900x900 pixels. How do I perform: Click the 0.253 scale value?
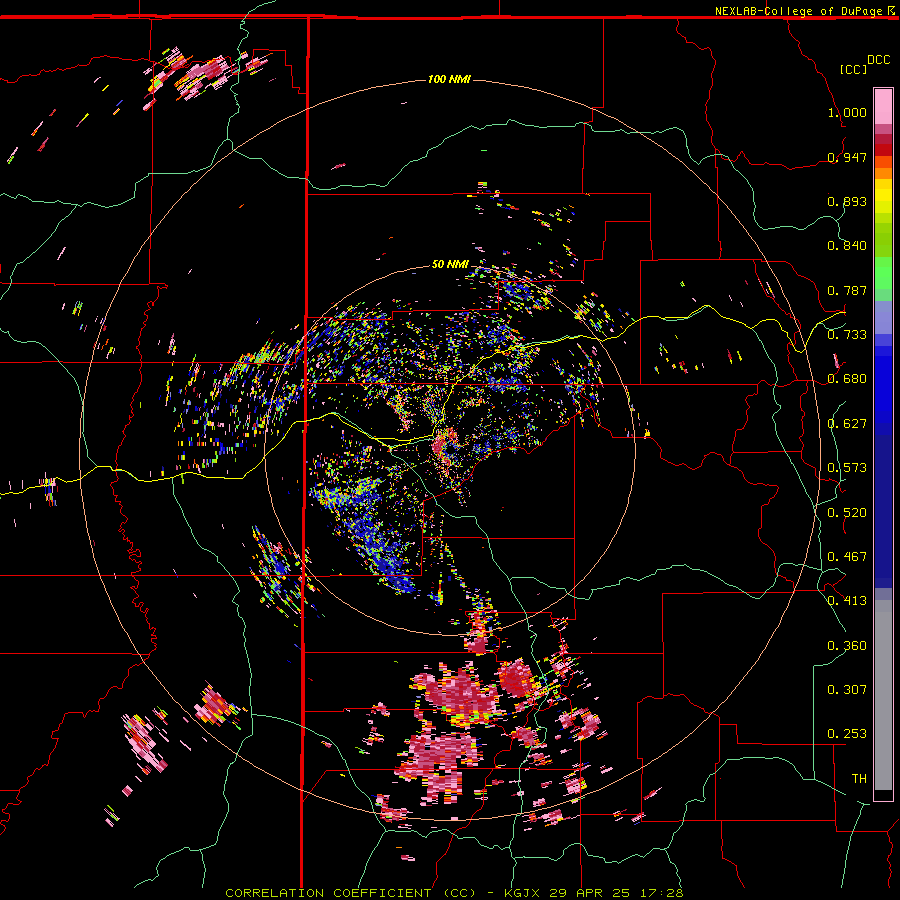(847, 734)
